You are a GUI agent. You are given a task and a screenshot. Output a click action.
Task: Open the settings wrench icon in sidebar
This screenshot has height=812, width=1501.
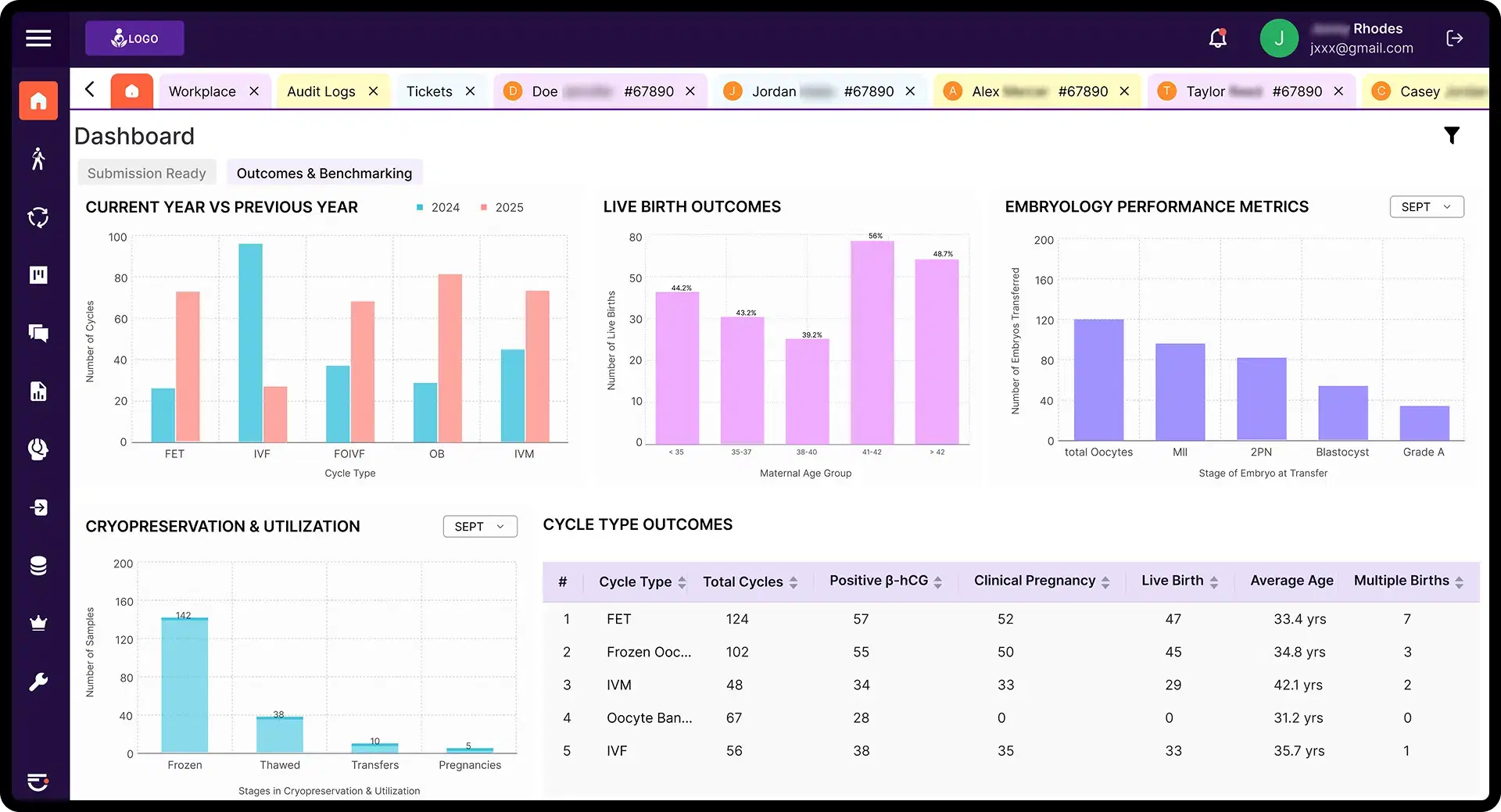click(38, 681)
